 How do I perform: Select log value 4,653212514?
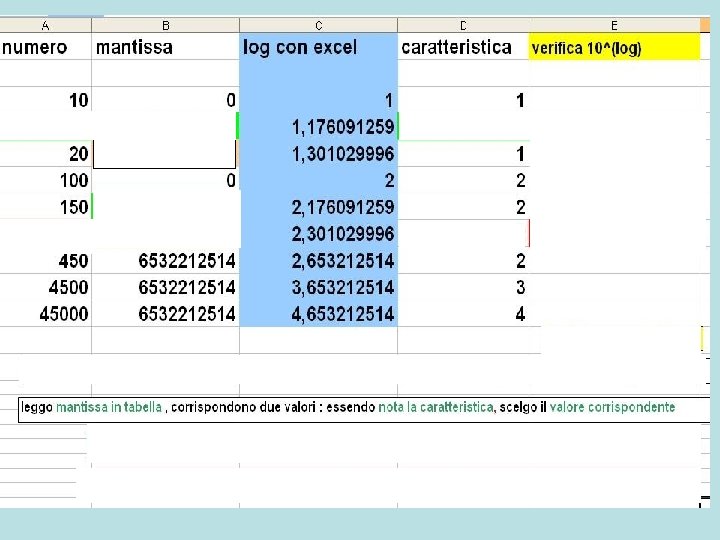tap(318, 314)
